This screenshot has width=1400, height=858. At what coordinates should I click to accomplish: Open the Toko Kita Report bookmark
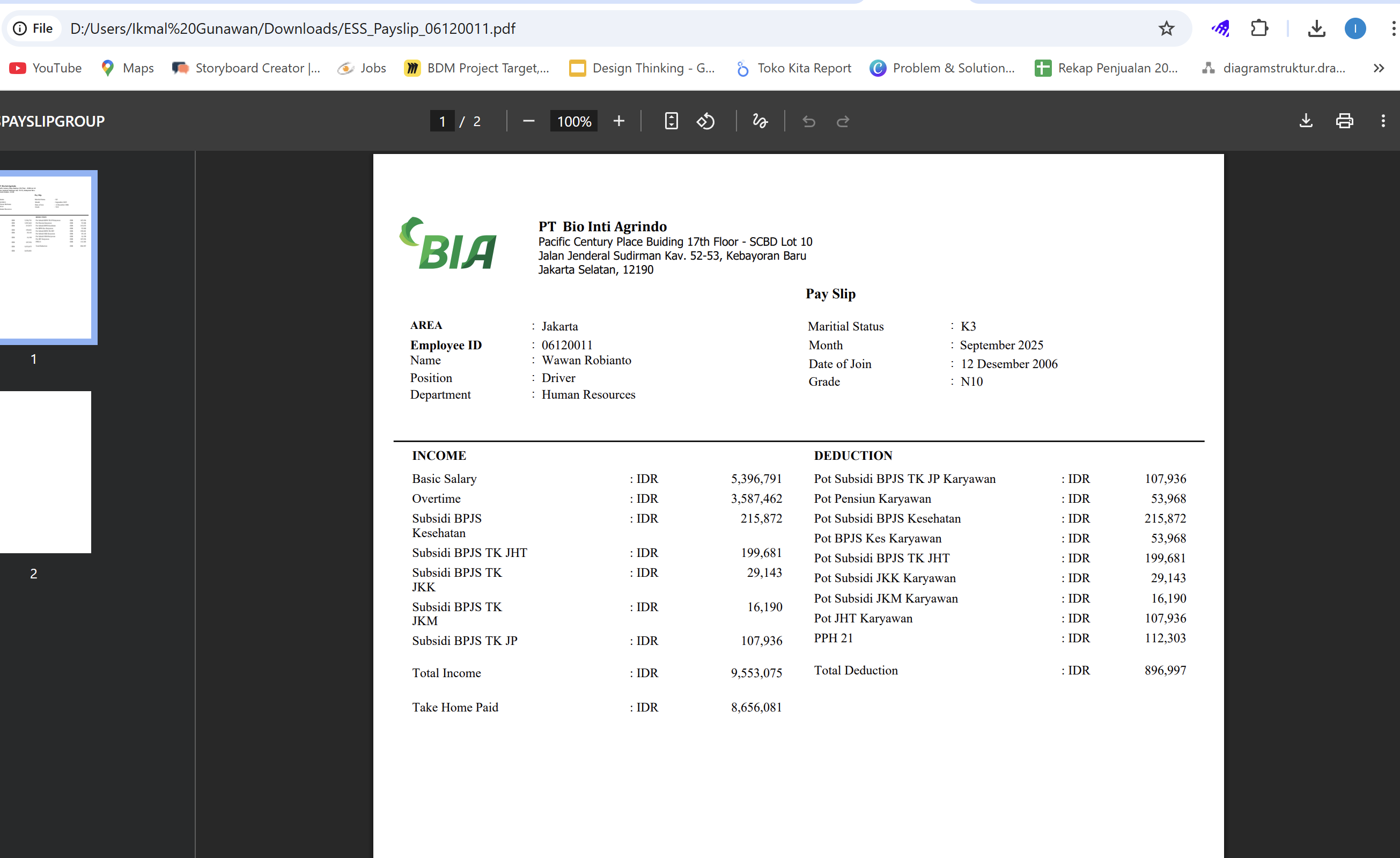click(x=794, y=68)
